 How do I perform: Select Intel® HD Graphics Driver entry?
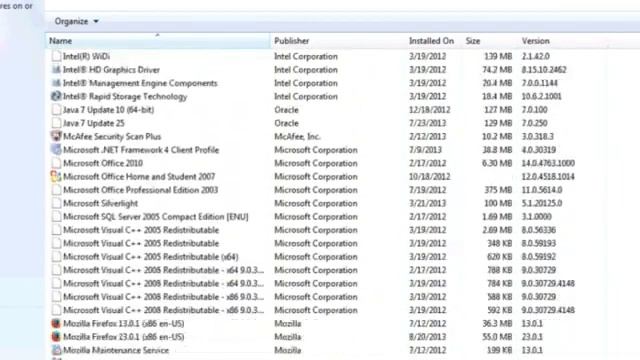[111, 70]
